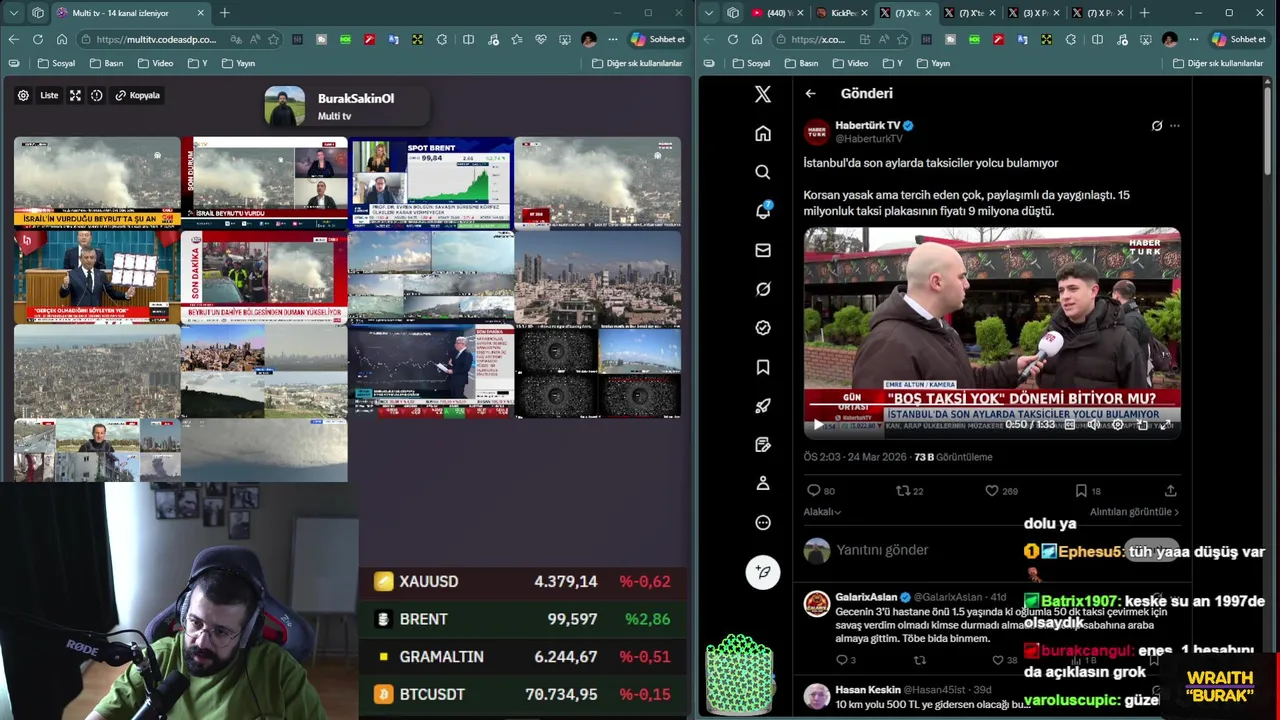Open X more options circle in sidebar

tap(763, 522)
